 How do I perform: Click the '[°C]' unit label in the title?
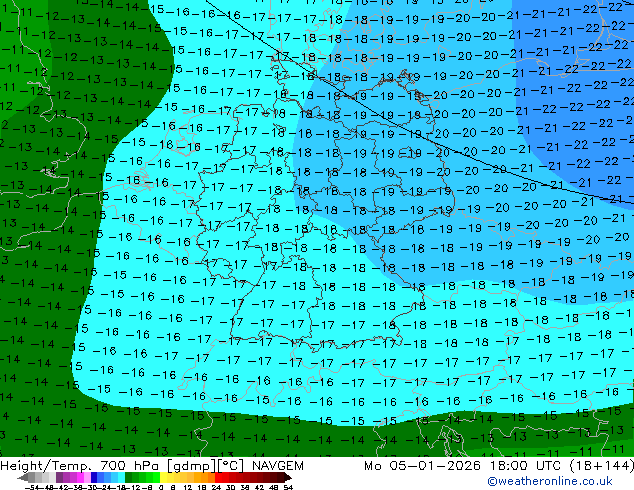[231, 466]
